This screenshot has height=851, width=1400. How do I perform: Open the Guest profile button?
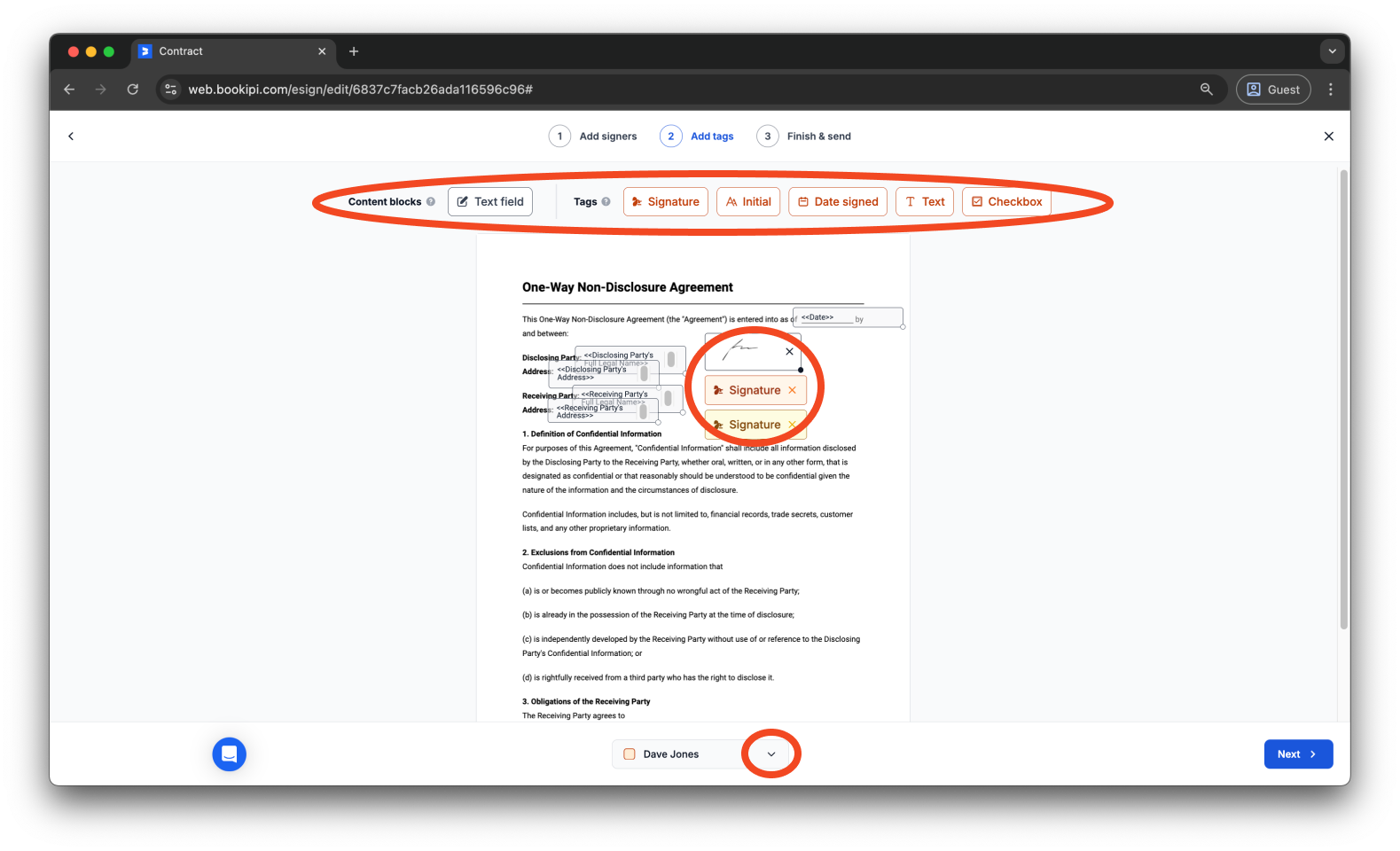[1273, 90]
